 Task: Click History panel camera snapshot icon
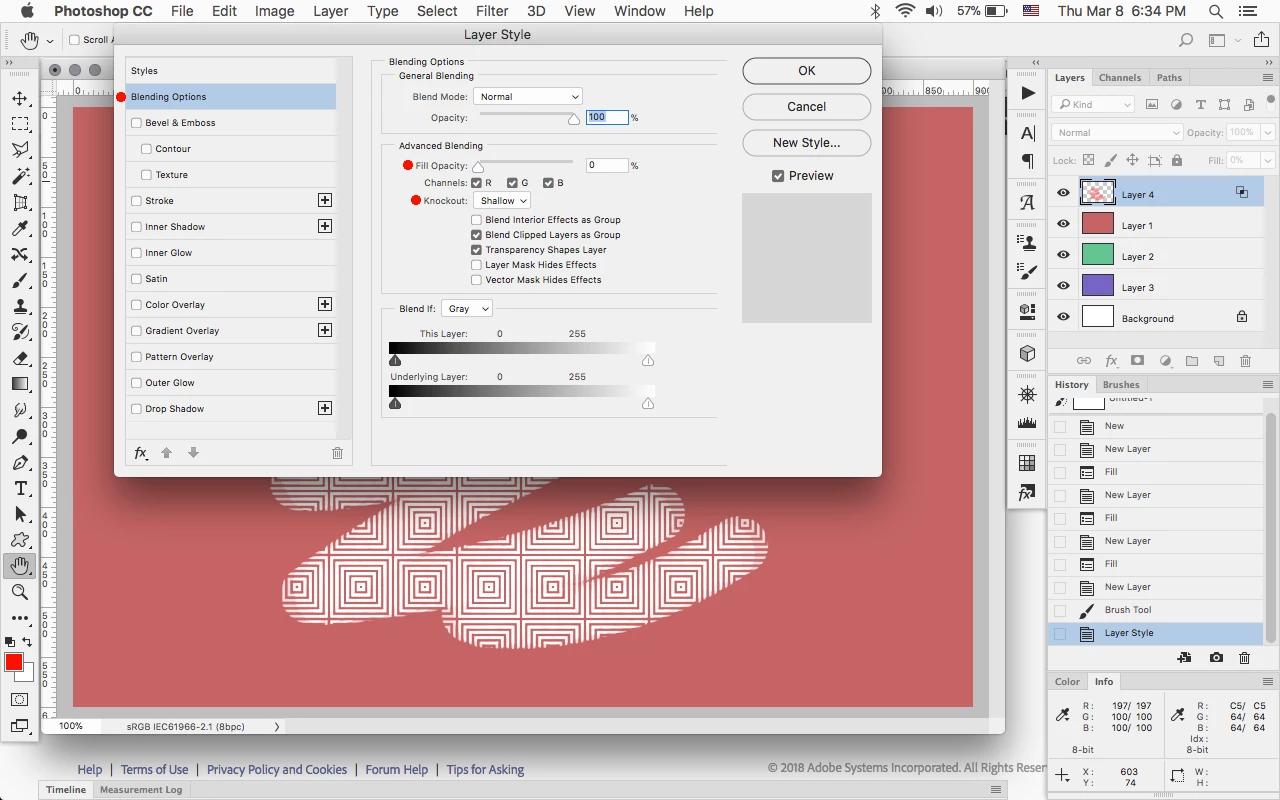point(1216,658)
